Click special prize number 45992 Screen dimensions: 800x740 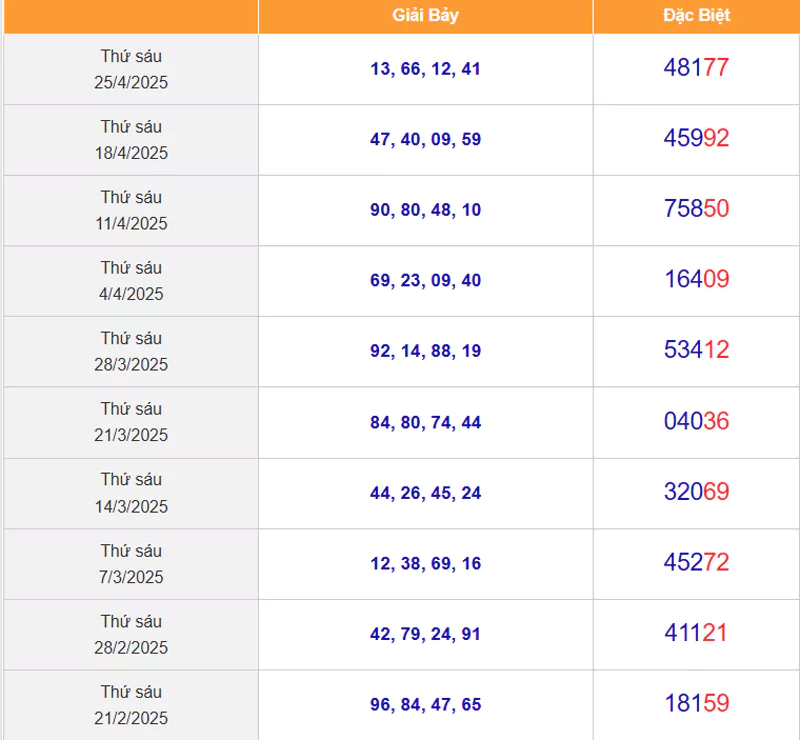click(696, 139)
